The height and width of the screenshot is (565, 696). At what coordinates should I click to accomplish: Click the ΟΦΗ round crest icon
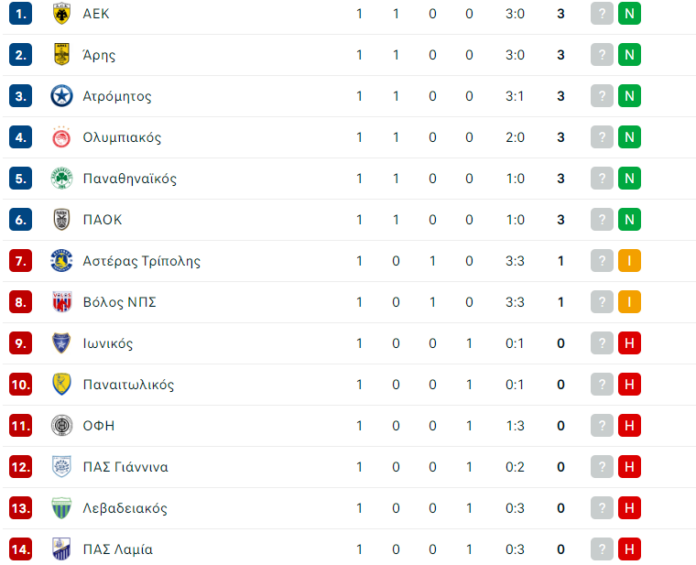tap(62, 425)
